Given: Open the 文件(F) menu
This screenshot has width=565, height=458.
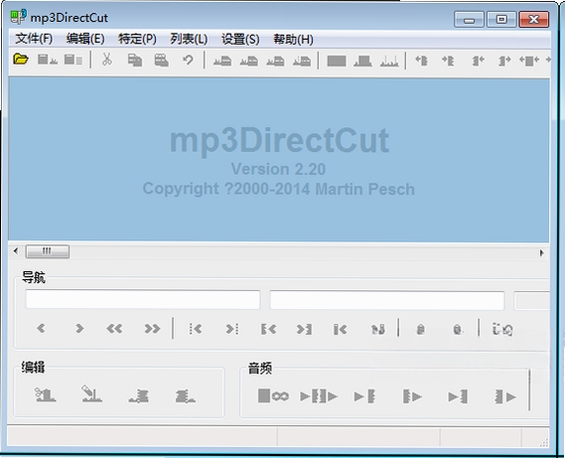Looking at the screenshot, I should tap(34, 39).
